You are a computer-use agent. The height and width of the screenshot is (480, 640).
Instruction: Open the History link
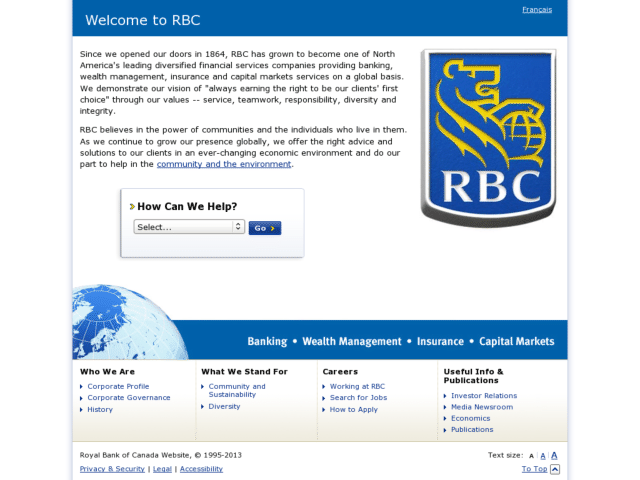point(100,409)
